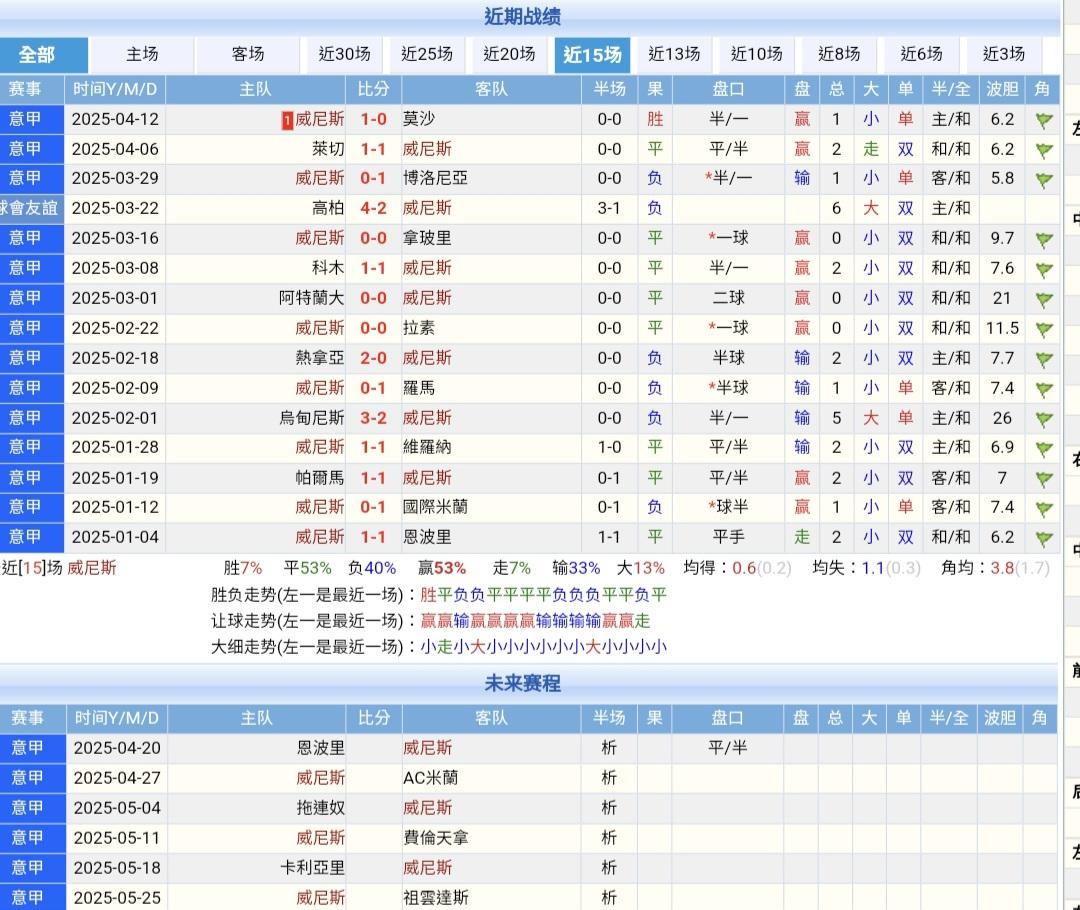Click 析 analysis link for 2025-04-27 fixture

coord(609,778)
